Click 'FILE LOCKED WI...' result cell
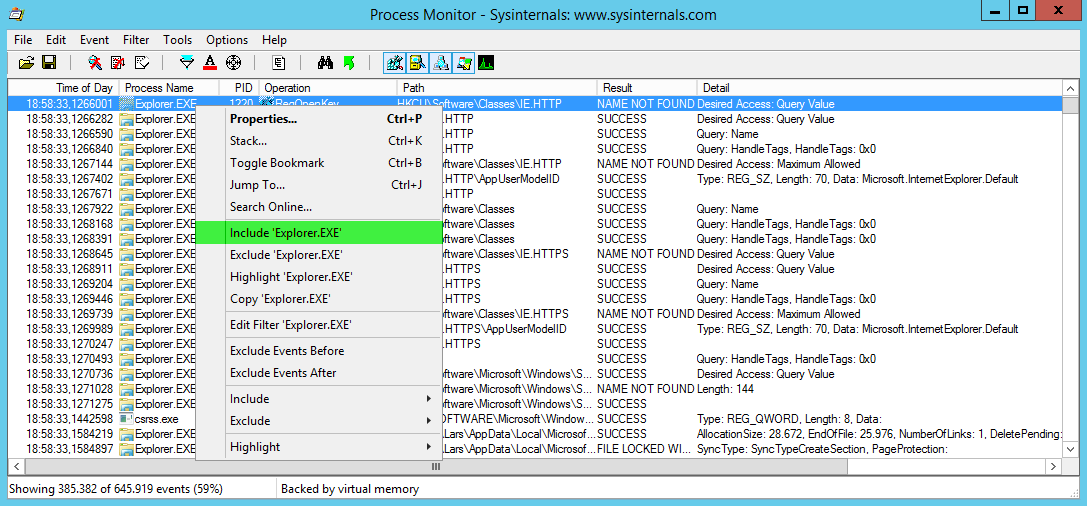The image size is (1087, 506). point(645,449)
